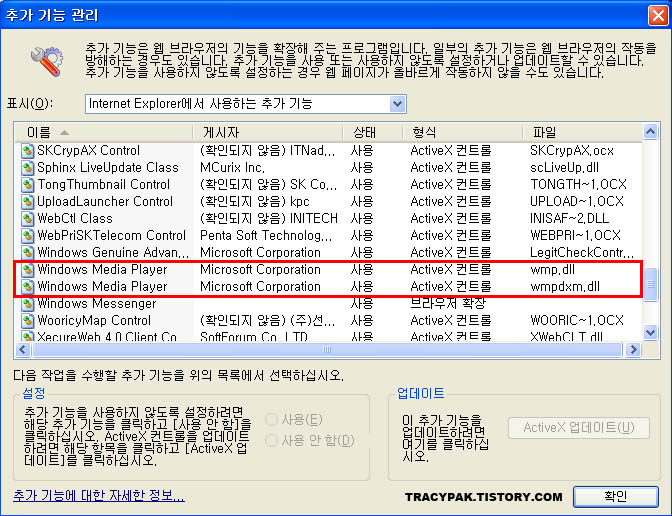The image size is (672, 516).
Task: Click the SKCrypAX.ocx file cell
Action: pyautogui.click(x=572, y=151)
